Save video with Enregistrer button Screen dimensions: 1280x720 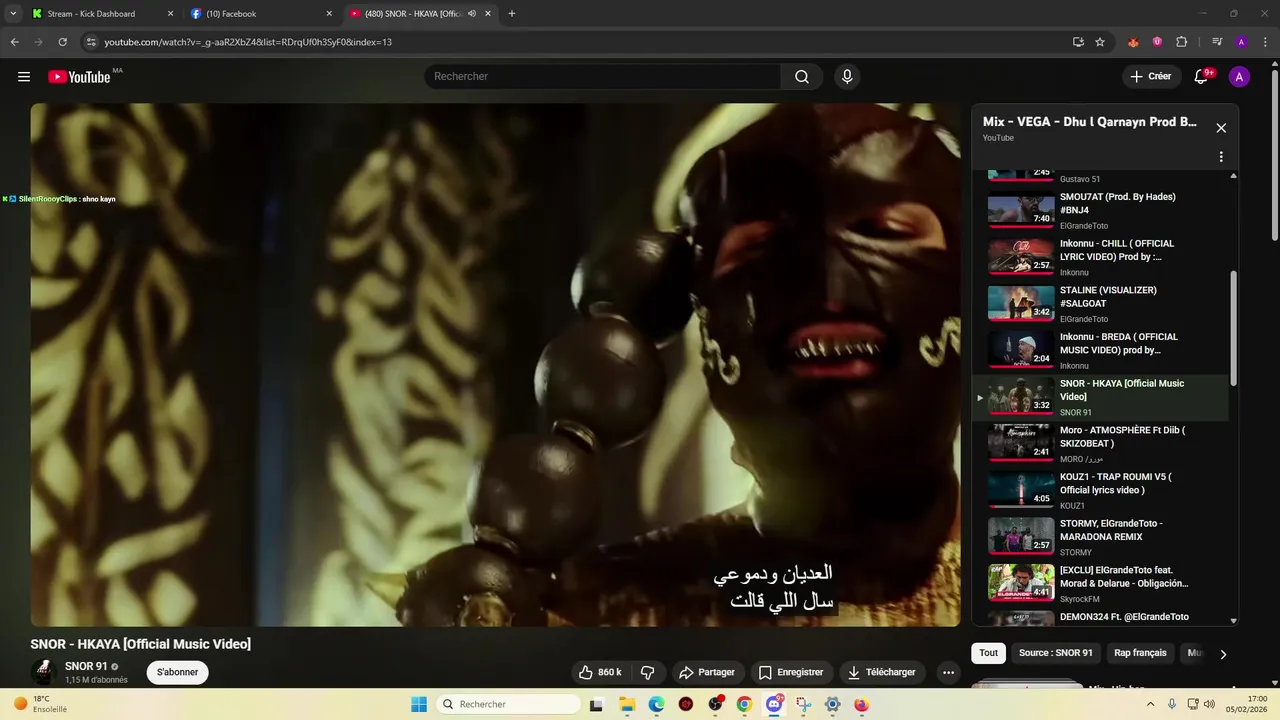click(791, 673)
